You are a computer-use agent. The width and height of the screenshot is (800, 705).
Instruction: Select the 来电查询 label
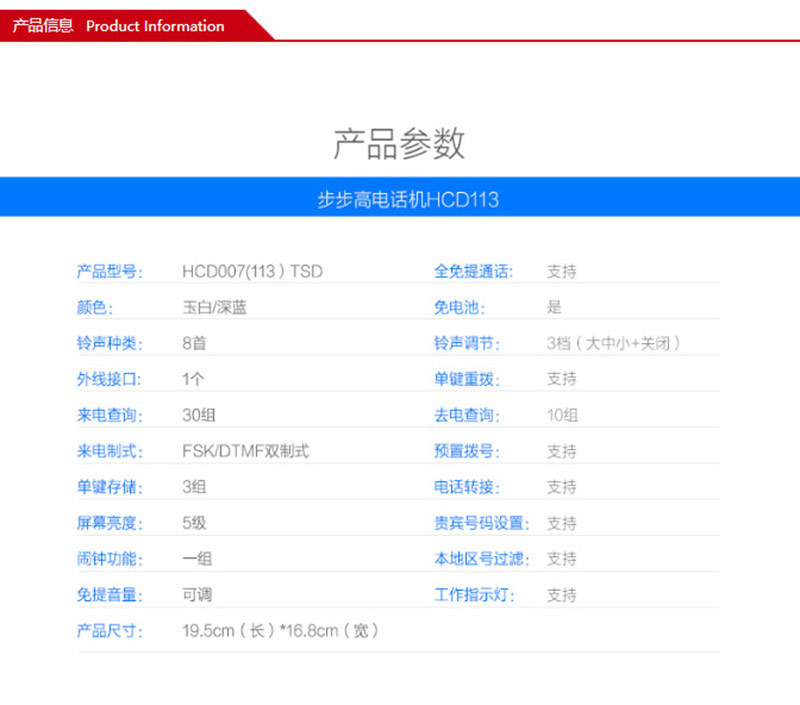(110, 415)
